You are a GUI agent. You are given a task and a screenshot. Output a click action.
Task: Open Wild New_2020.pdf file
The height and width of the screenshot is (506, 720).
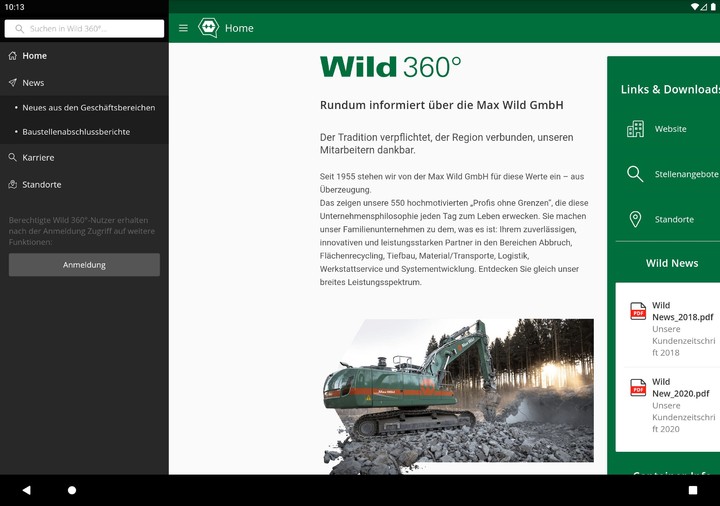tap(681, 388)
